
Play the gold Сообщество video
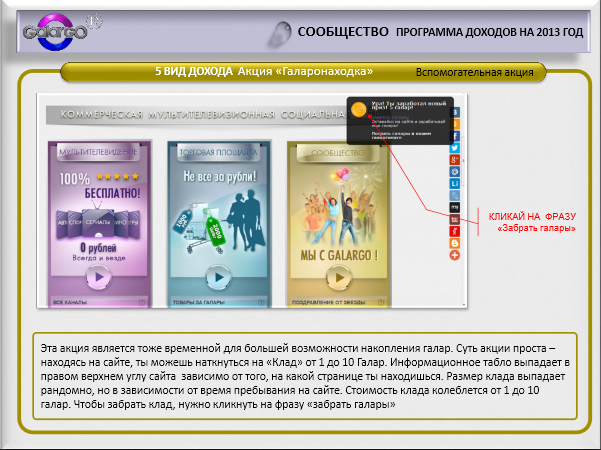(x=339, y=278)
